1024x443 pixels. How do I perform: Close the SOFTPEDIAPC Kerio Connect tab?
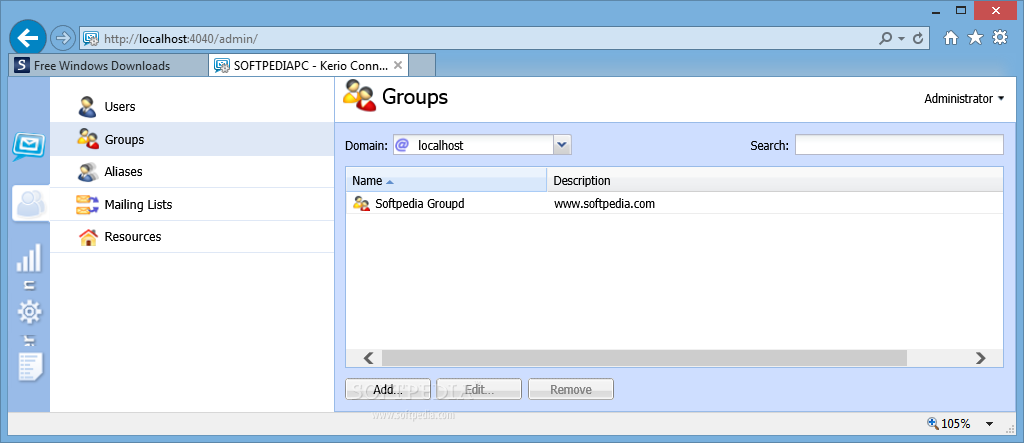[398, 65]
